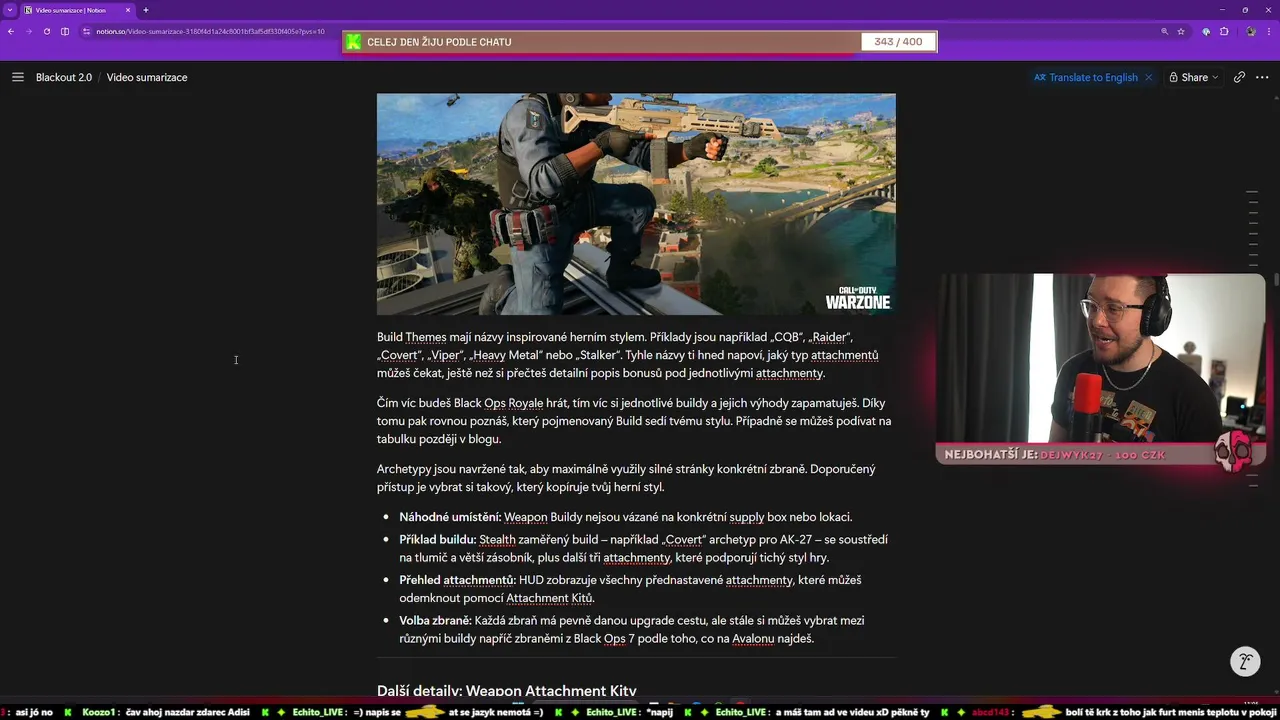Click the green K logo in the banner
Screen dimensions: 1280x720
[x=352, y=42]
